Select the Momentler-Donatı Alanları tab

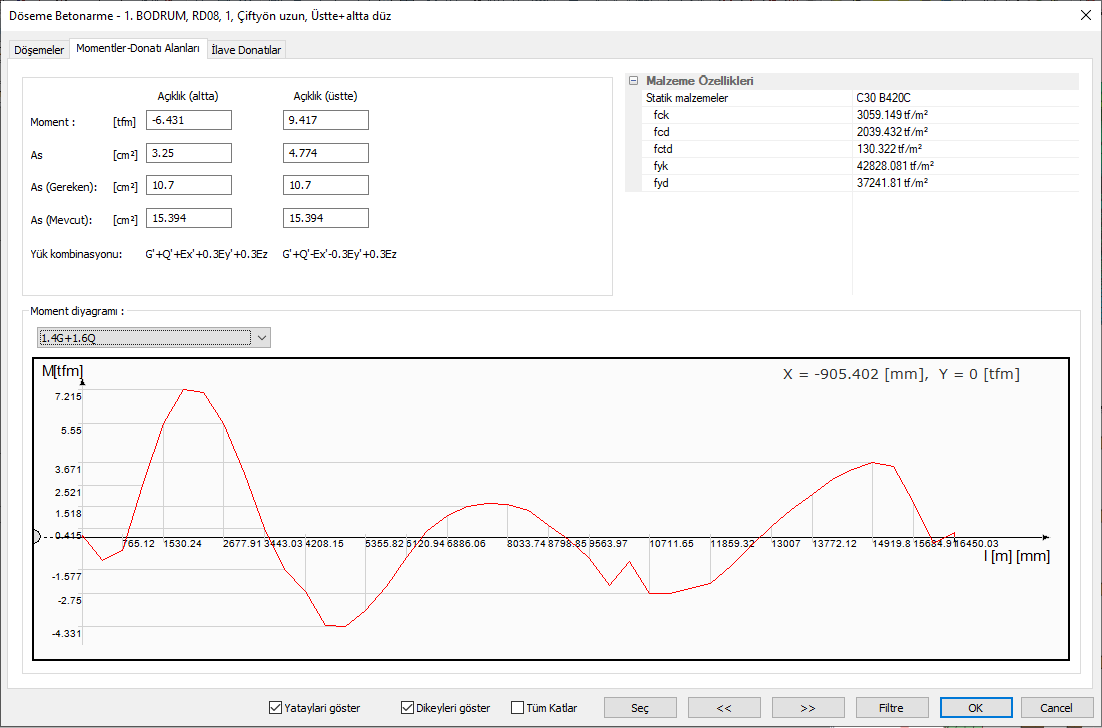point(138,48)
